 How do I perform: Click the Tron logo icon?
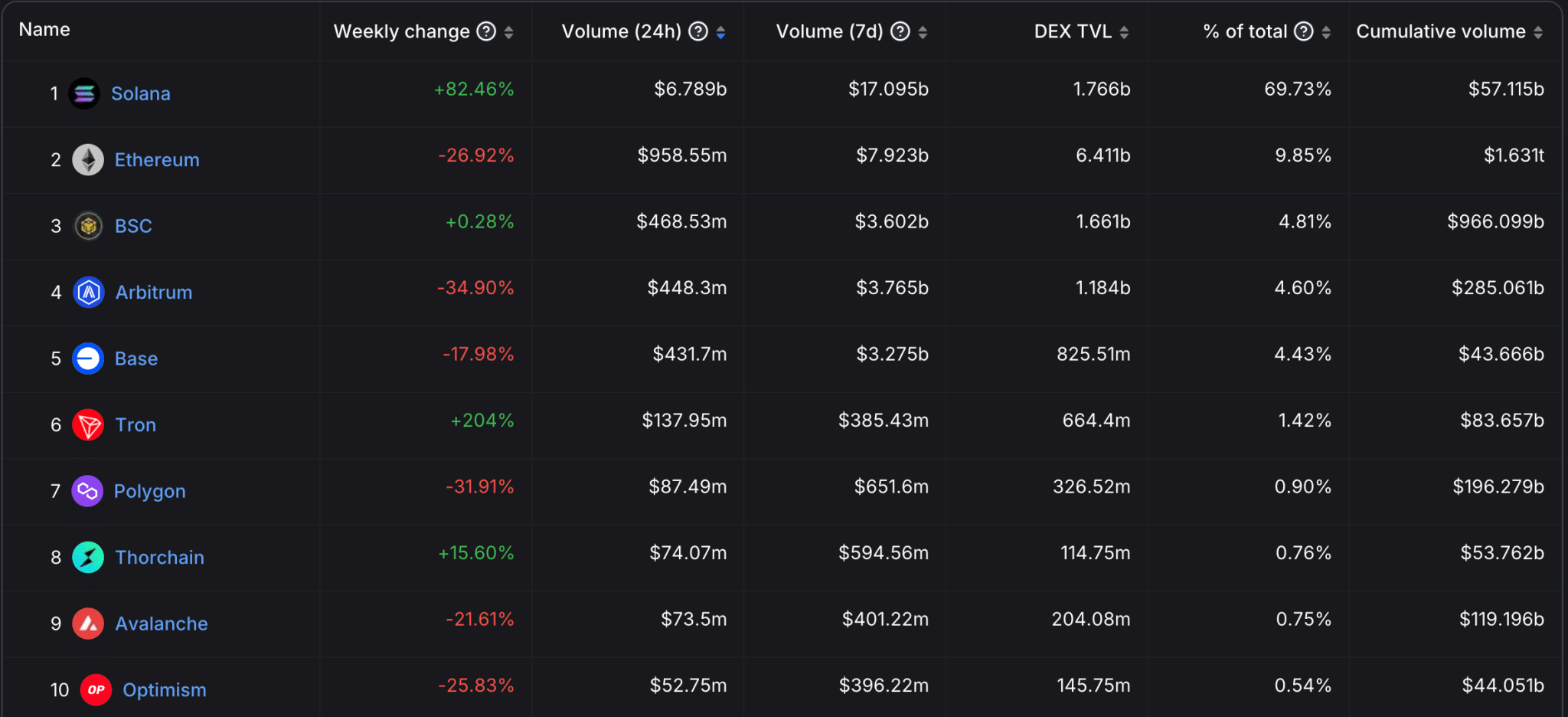(88, 425)
